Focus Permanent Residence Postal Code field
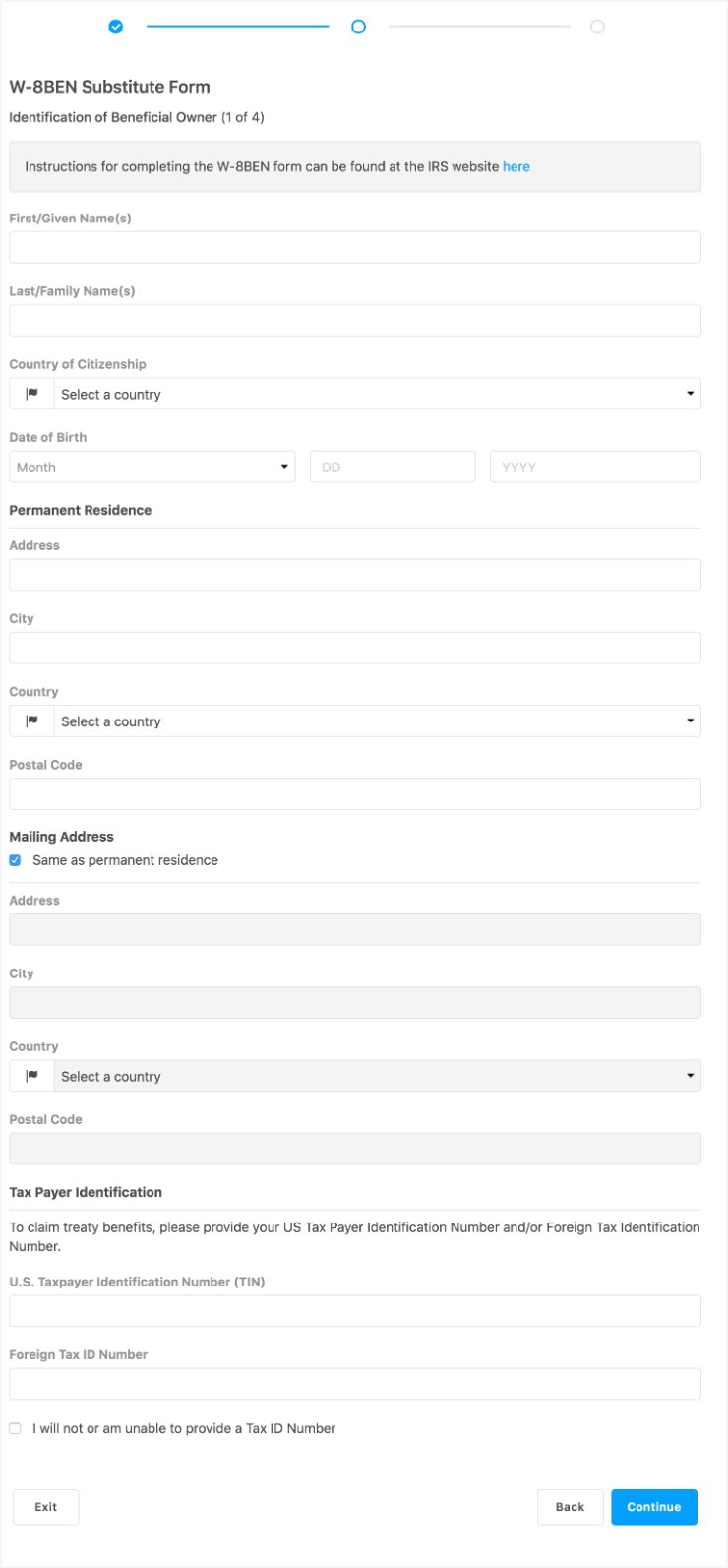This screenshot has width=728, height=1568. (x=355, y=794)
